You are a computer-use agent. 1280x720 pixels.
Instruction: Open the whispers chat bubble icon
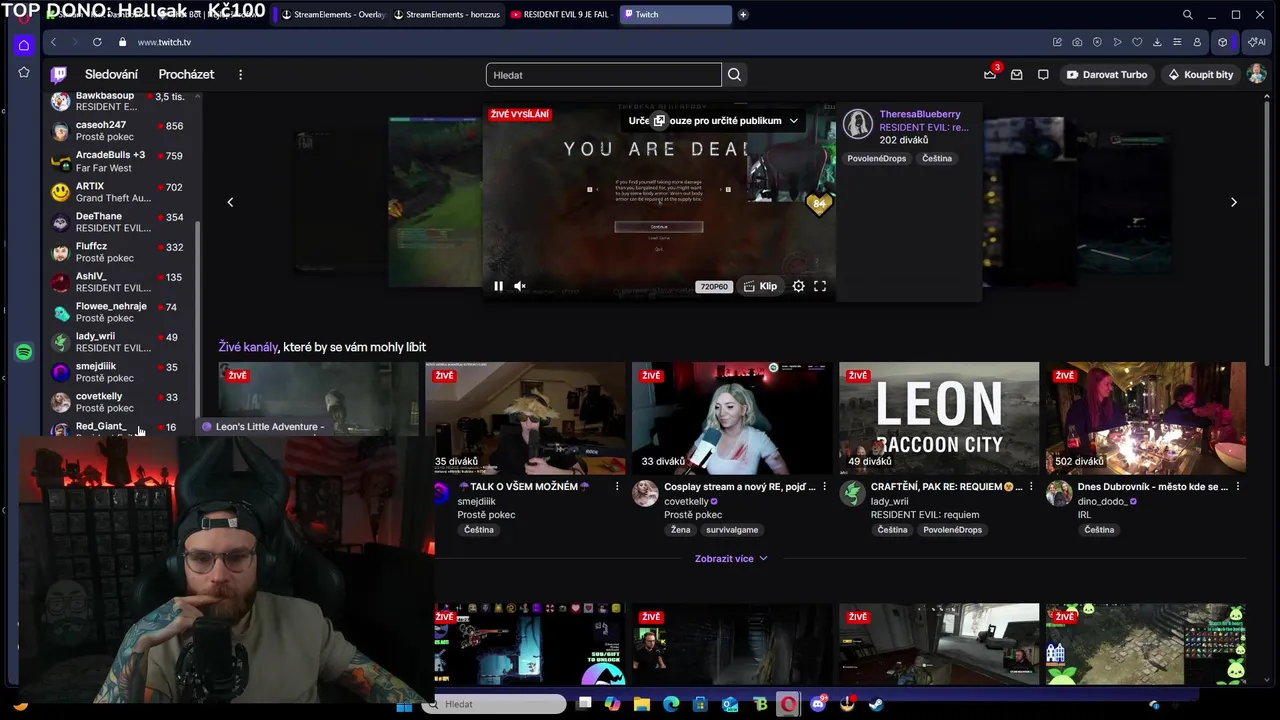(1043, 74)
